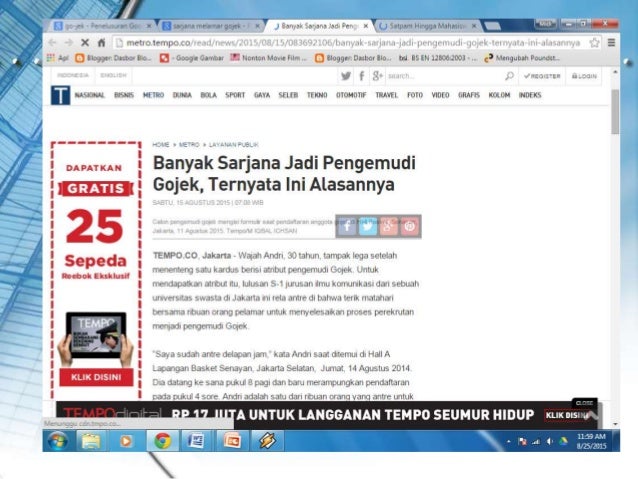Click Tempo Facebook icon in top bar
This screenshot has height=479, width=638.
[362, 76]
